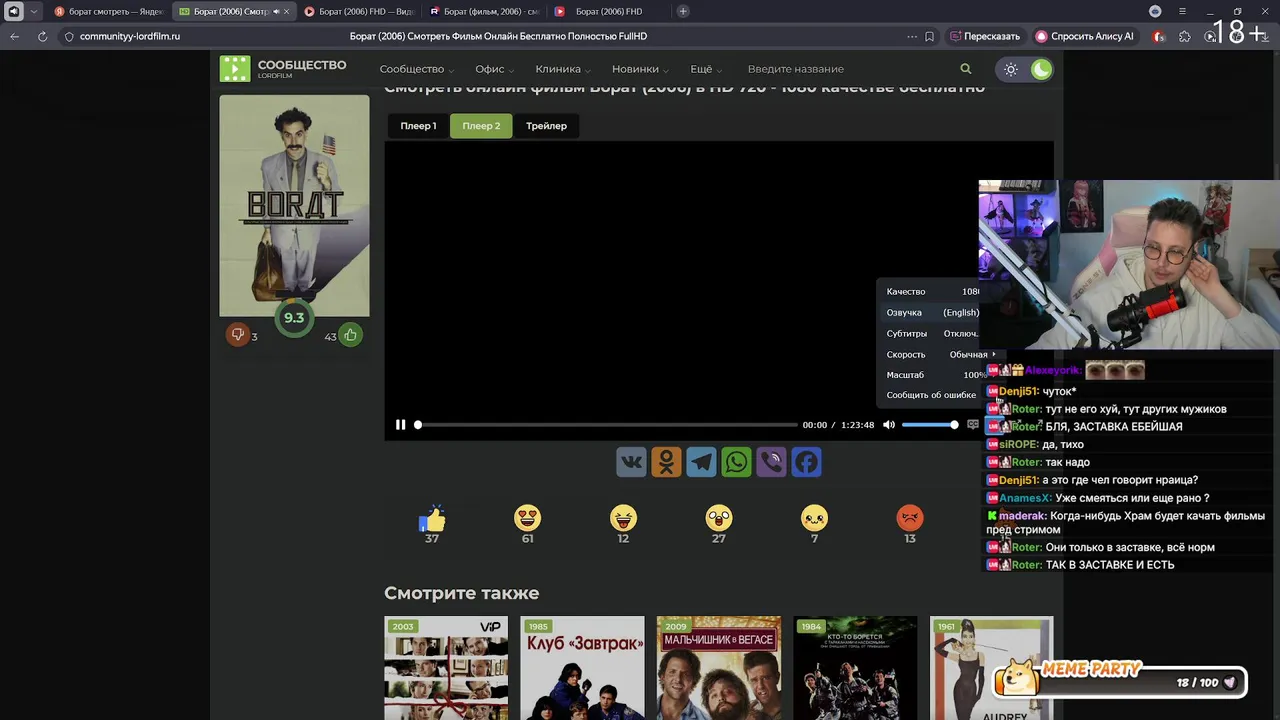Viewport: 1280px width, 720px height.
Task: Open the Клуб «Завтрак» 1985 thumbnail
Action: [x=582, y=667]
